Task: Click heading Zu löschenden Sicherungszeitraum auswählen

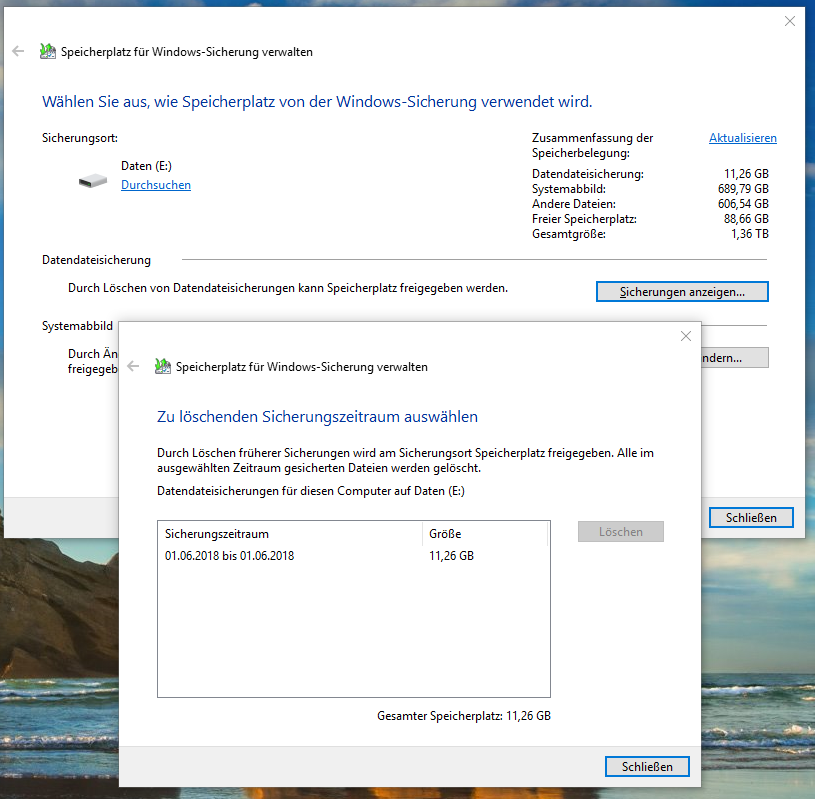Action: point(317,417)
